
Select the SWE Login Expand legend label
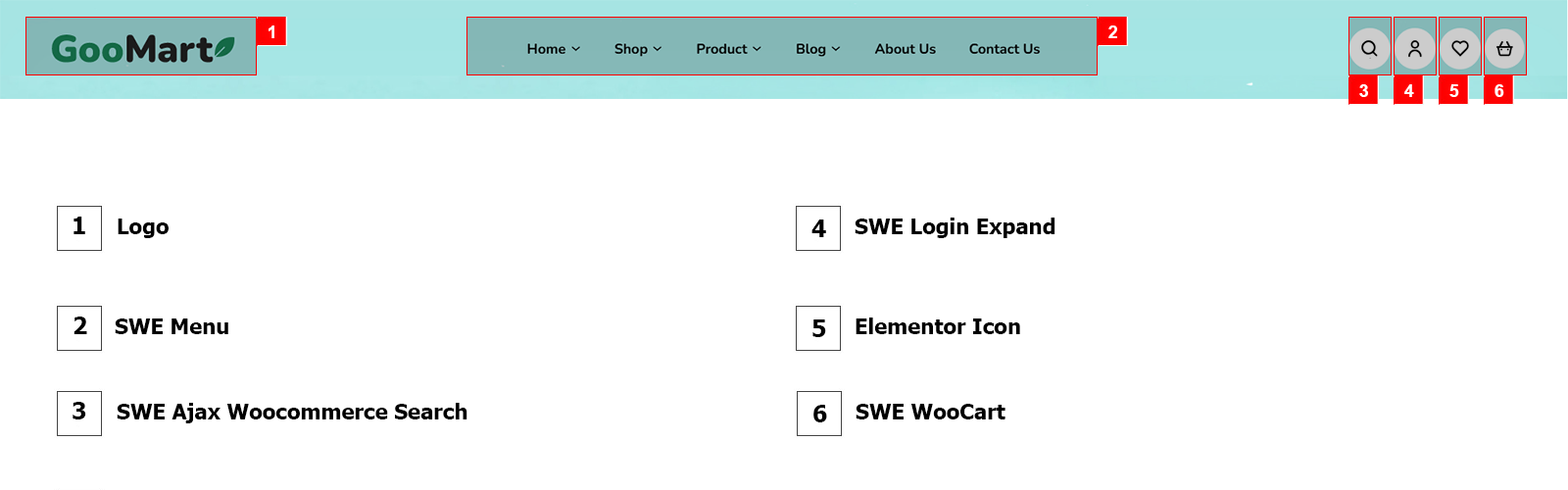click(955, 227)
